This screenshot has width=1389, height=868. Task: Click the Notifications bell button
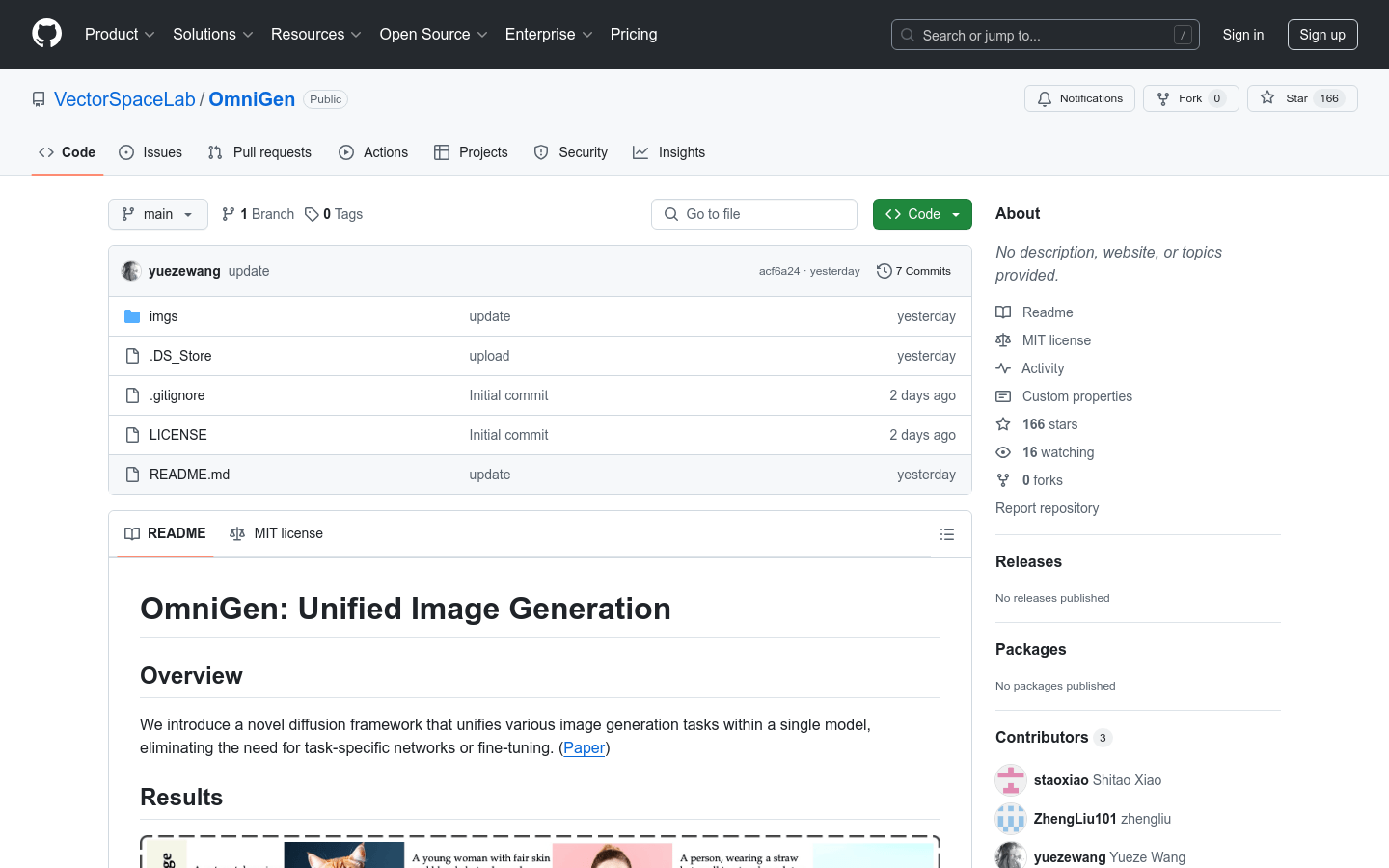click(1079, 98)
